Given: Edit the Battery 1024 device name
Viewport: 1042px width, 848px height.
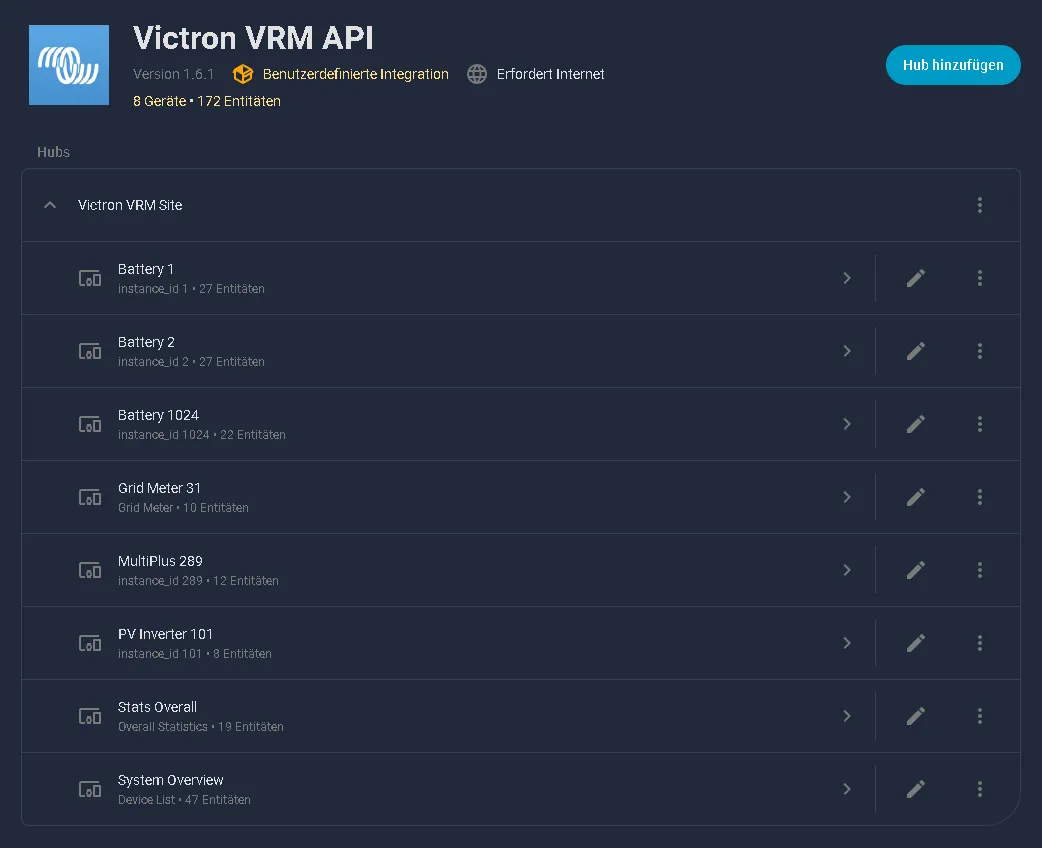Looking at the screenshot, I should [x=916, y=424].
